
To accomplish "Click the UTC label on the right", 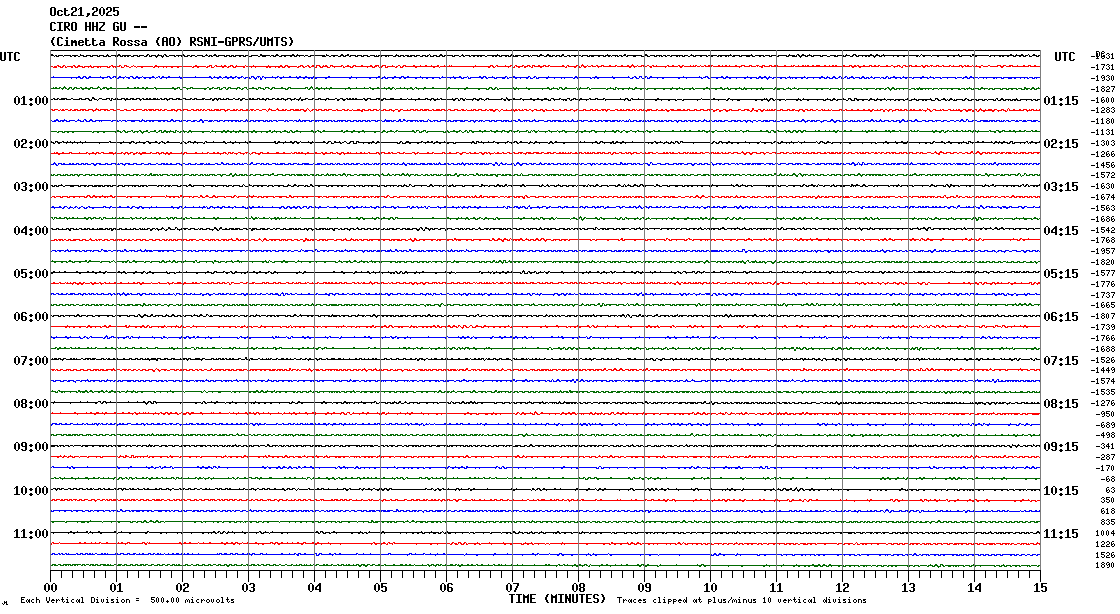I will pyautogui.click(x=1065, y=57).
